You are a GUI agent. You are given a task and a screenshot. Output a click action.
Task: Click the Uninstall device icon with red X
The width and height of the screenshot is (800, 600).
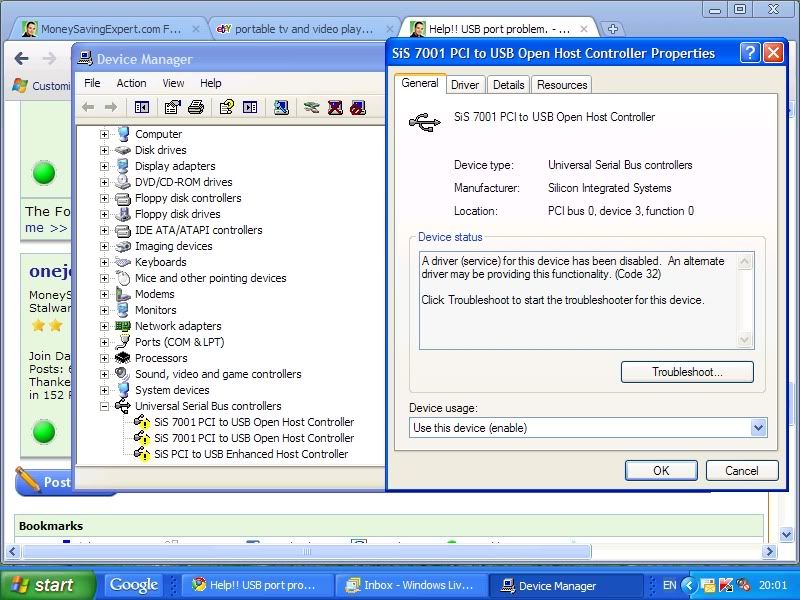tap(335, 107)
